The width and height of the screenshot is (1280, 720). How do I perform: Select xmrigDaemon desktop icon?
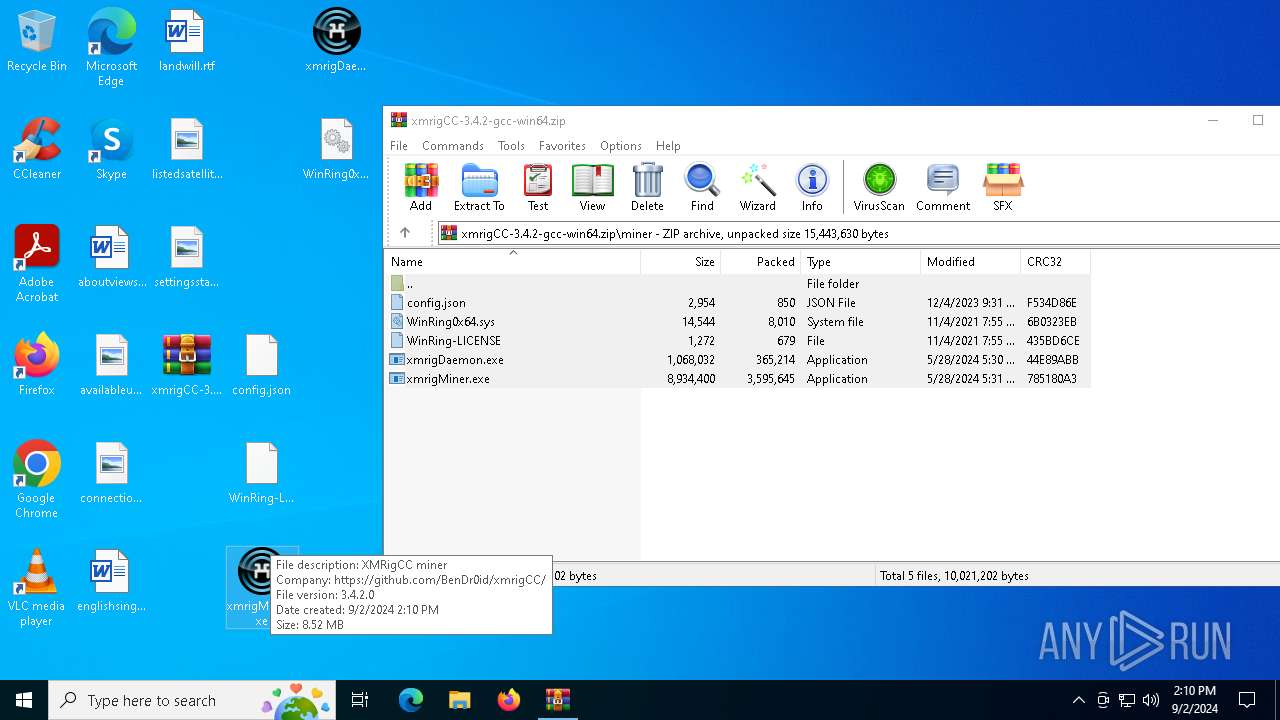point(336,42)
